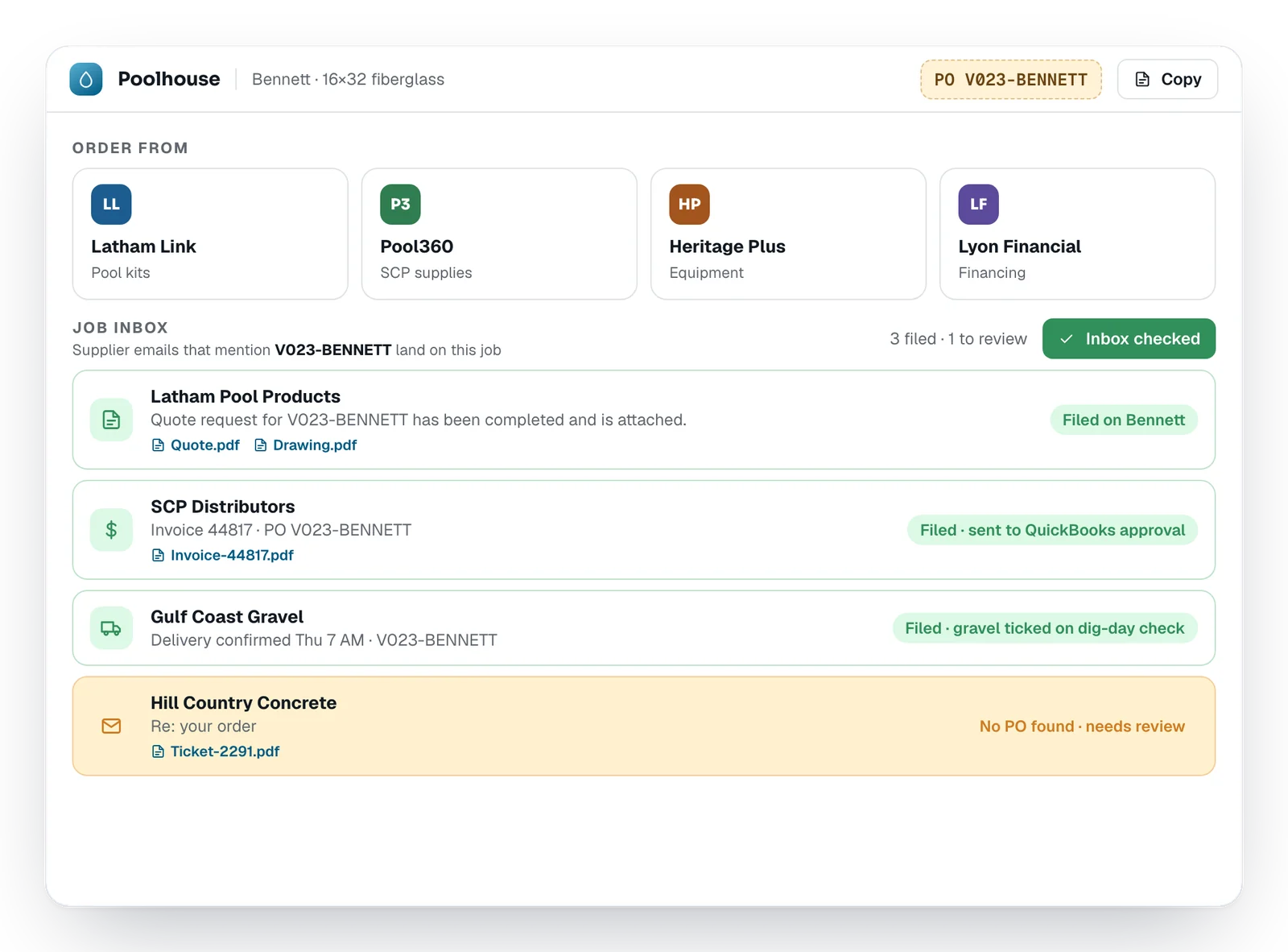Select the SCP Distributors sender name
1288x952 pixels.
[223, 507]
